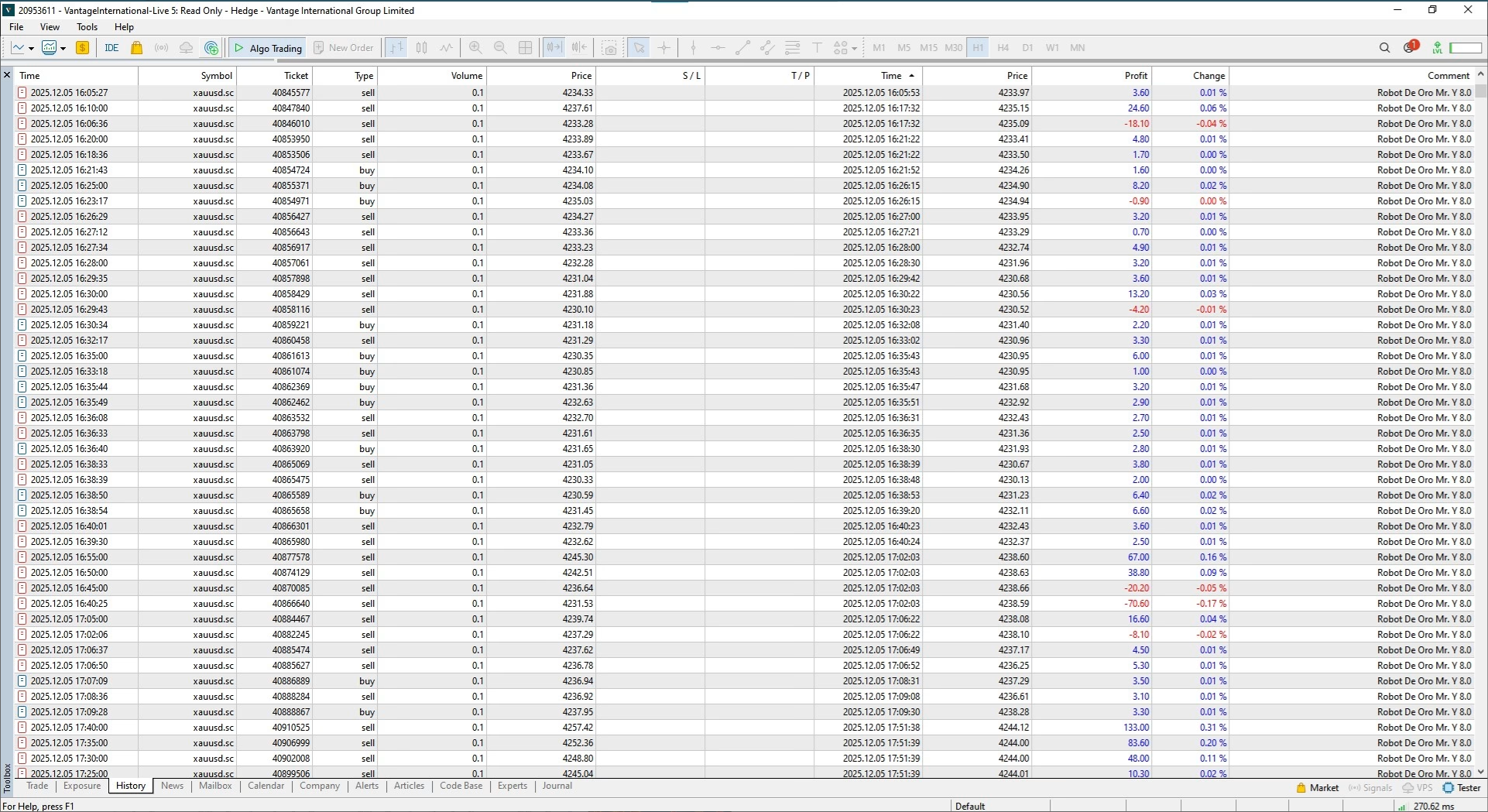Switch to M1 timeframe
This screenshot has height=812, width=1488.
879,48
